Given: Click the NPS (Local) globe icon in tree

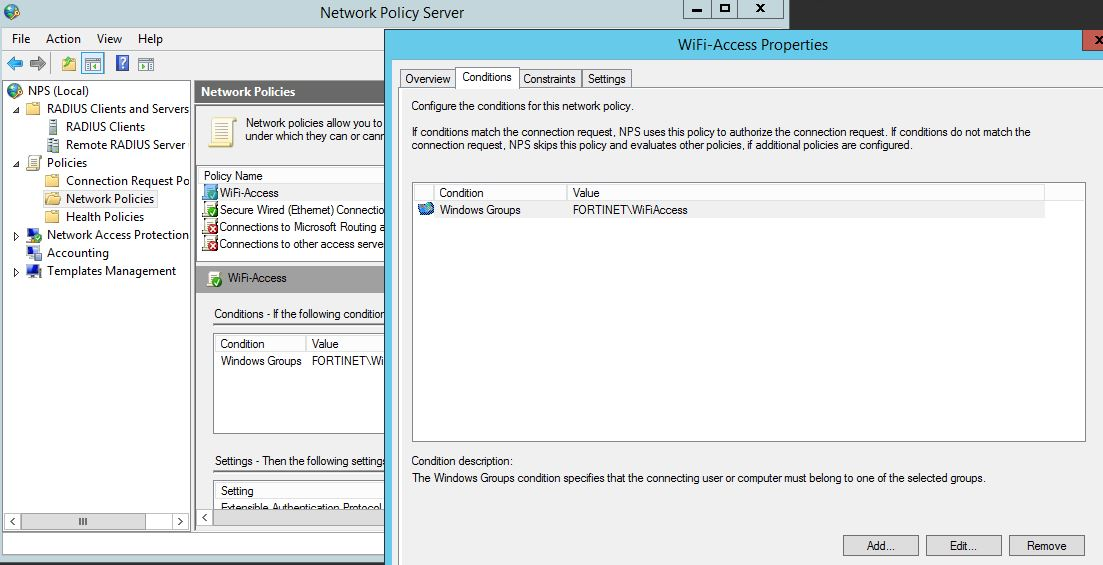Looking at the screenshot, I should (15, 90).
